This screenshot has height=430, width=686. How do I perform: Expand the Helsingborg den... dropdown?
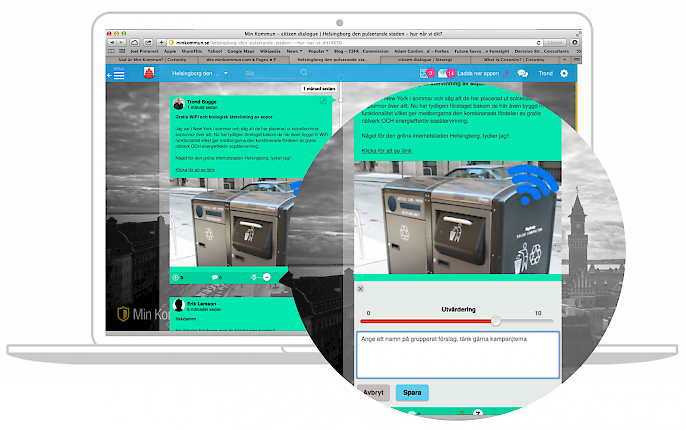click(226, 73)
